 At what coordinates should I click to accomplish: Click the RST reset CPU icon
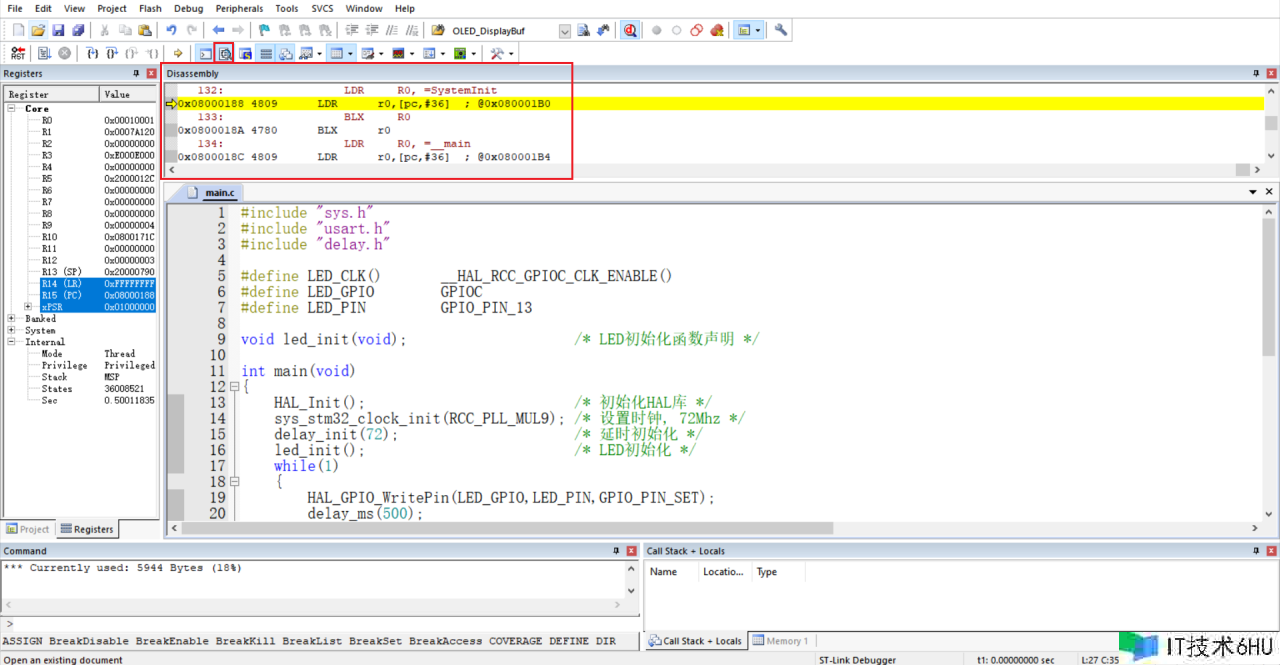click(18, 53)
